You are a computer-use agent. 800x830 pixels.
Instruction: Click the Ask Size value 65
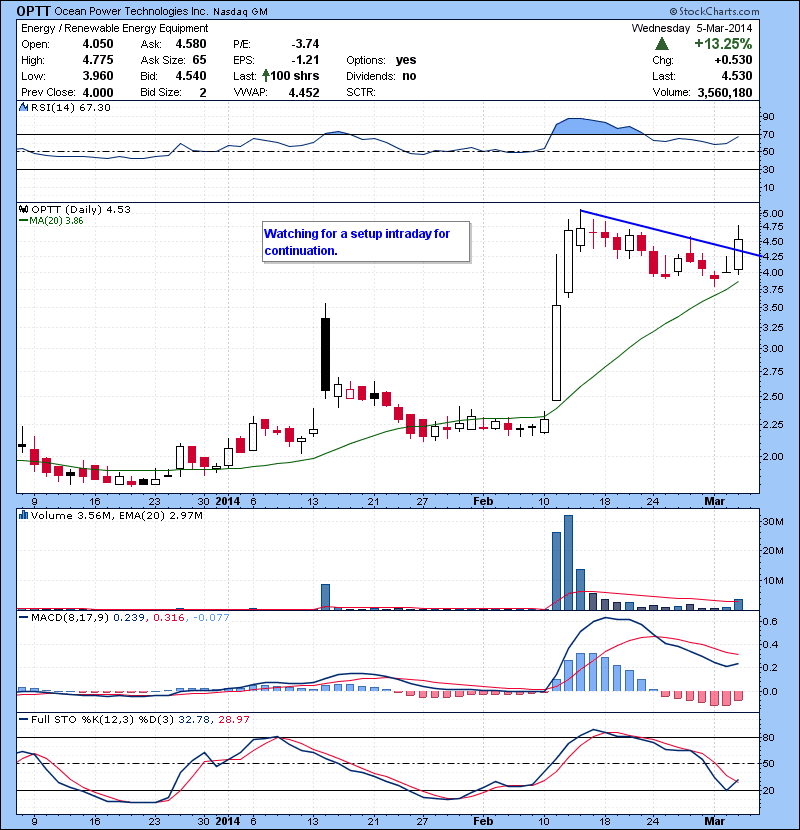(199, 60)
